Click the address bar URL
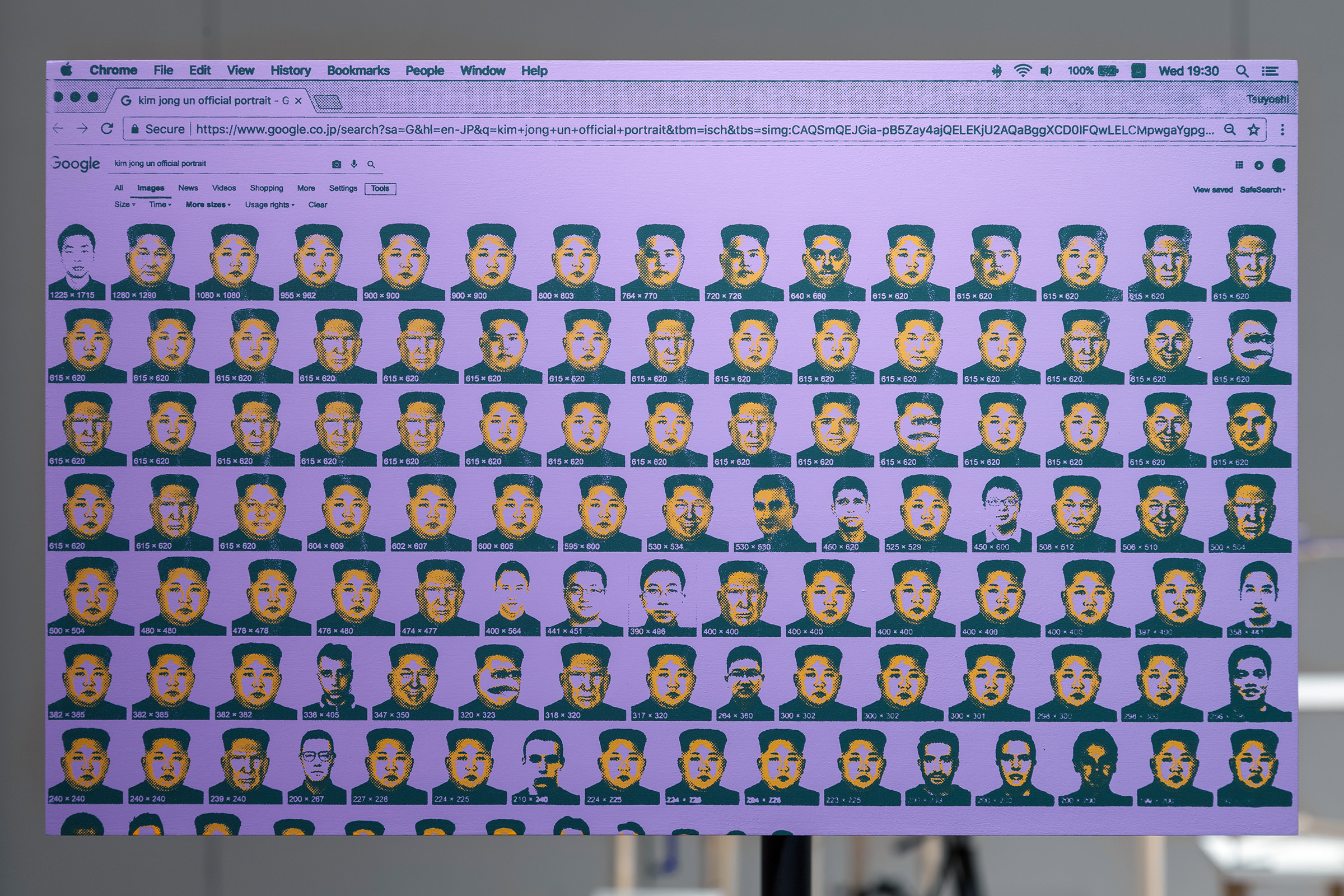This screenshot has height=896, width=1344. 705,130
